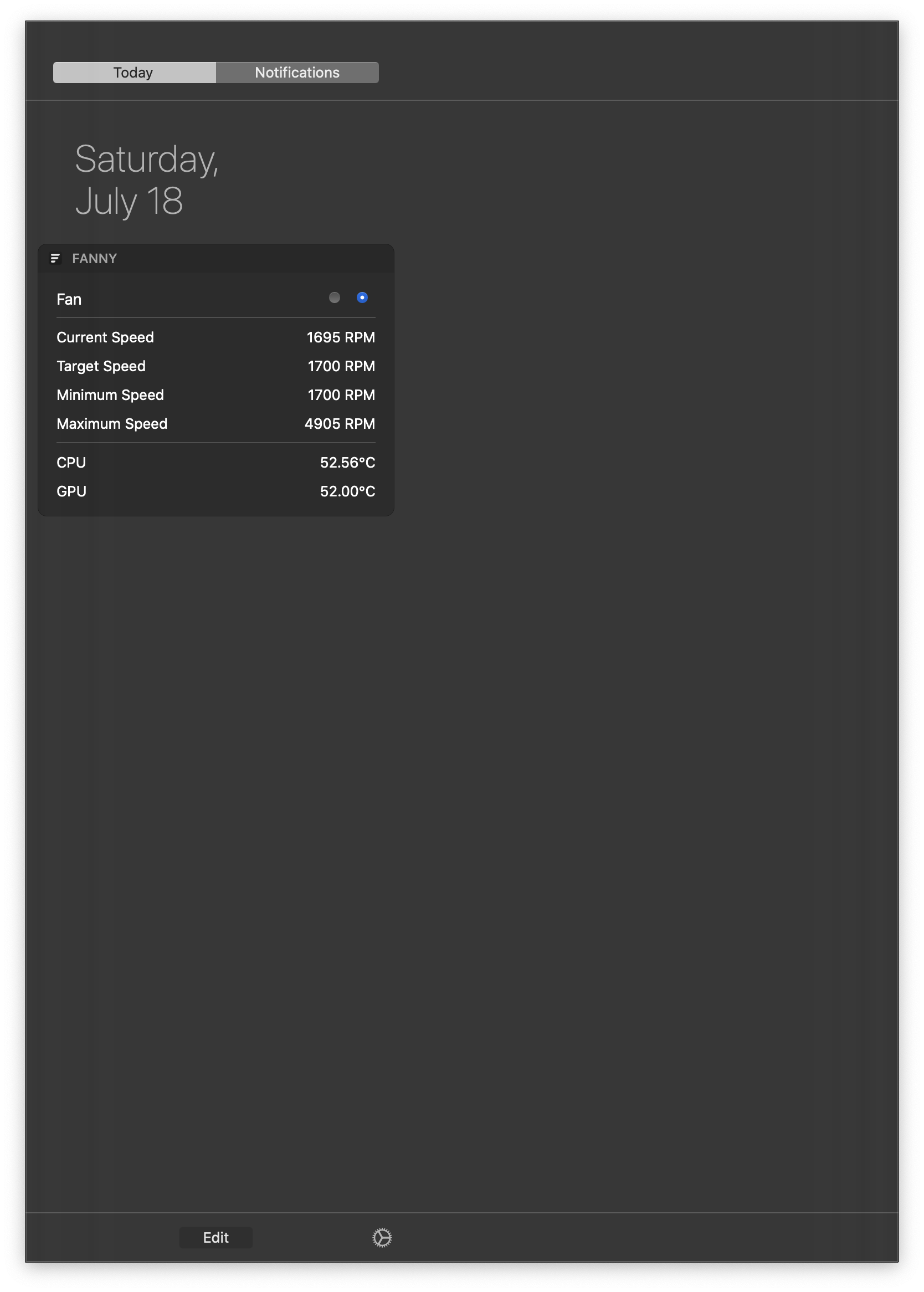Click the 4905 RPM value
The image size is (924, 1292).
(340, 424)
